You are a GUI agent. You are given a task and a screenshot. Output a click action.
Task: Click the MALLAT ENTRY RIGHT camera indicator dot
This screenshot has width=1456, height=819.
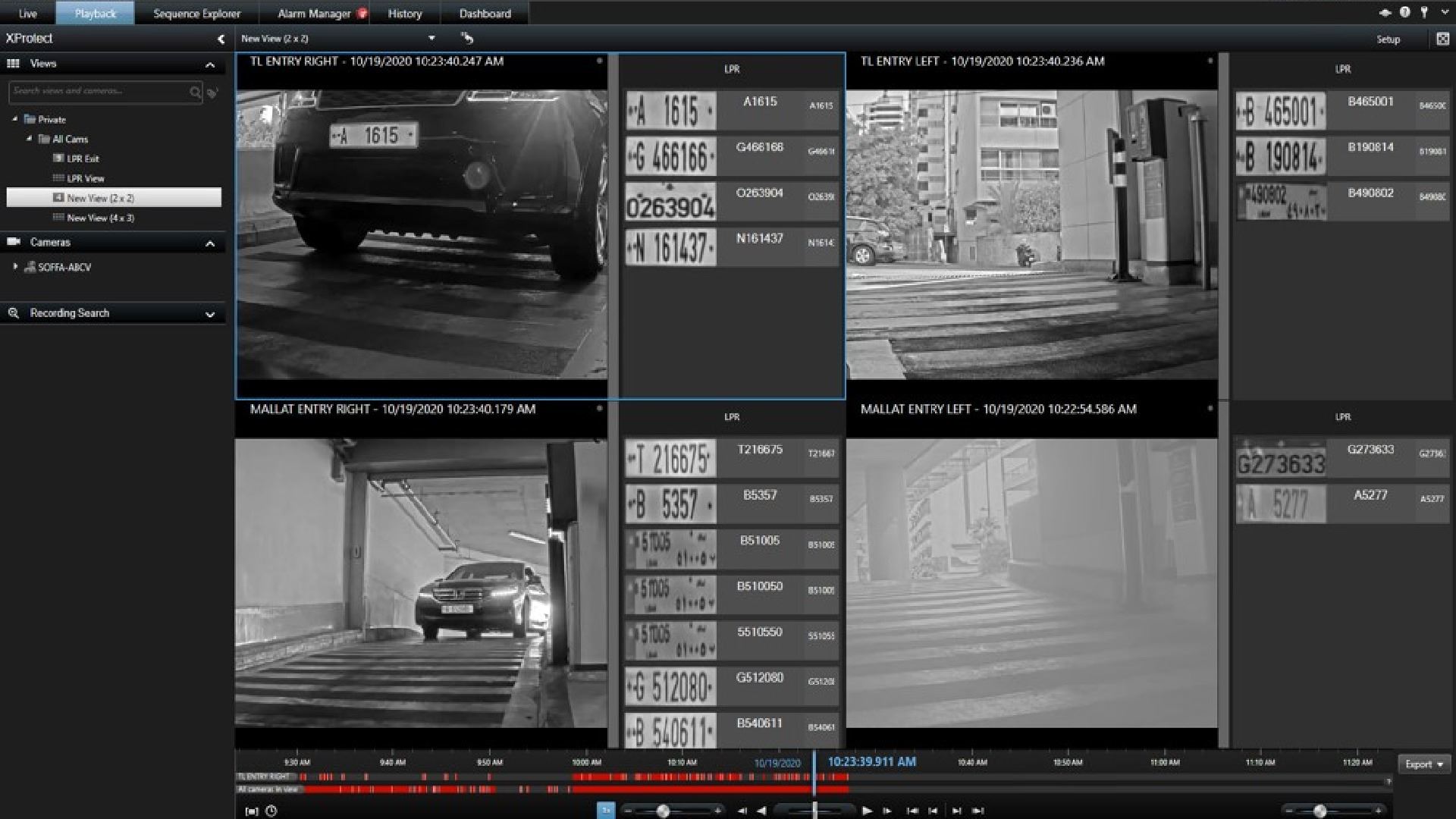point(599,409)
